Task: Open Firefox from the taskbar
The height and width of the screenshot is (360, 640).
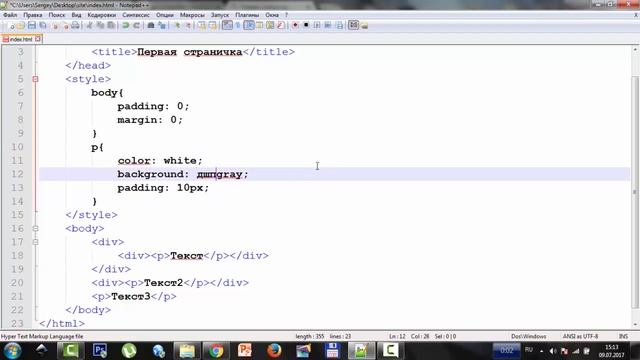Action: pyautogui.click(x=274, y=351)
